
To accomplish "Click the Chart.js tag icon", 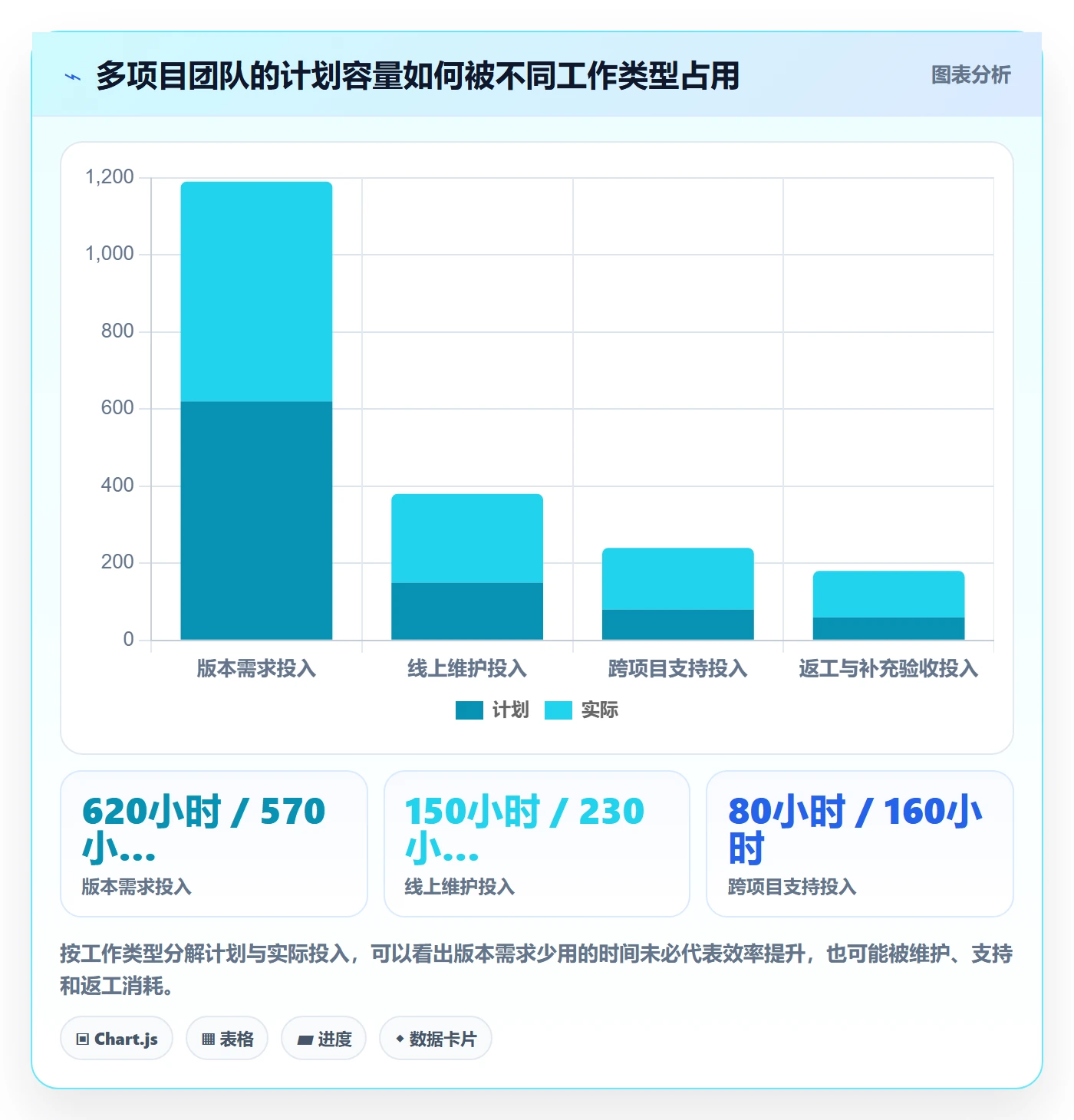I will point(83,1039).
